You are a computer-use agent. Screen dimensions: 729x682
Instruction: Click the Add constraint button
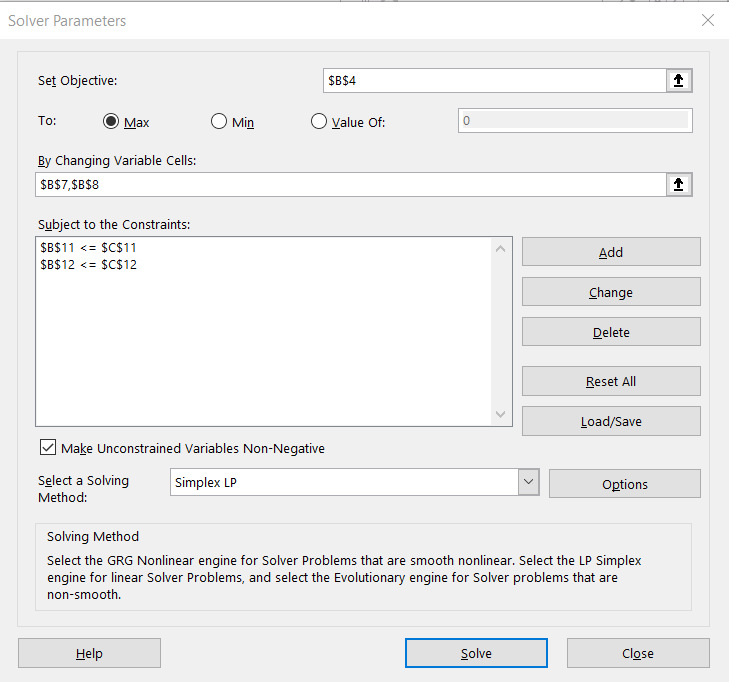coord(611,252)
